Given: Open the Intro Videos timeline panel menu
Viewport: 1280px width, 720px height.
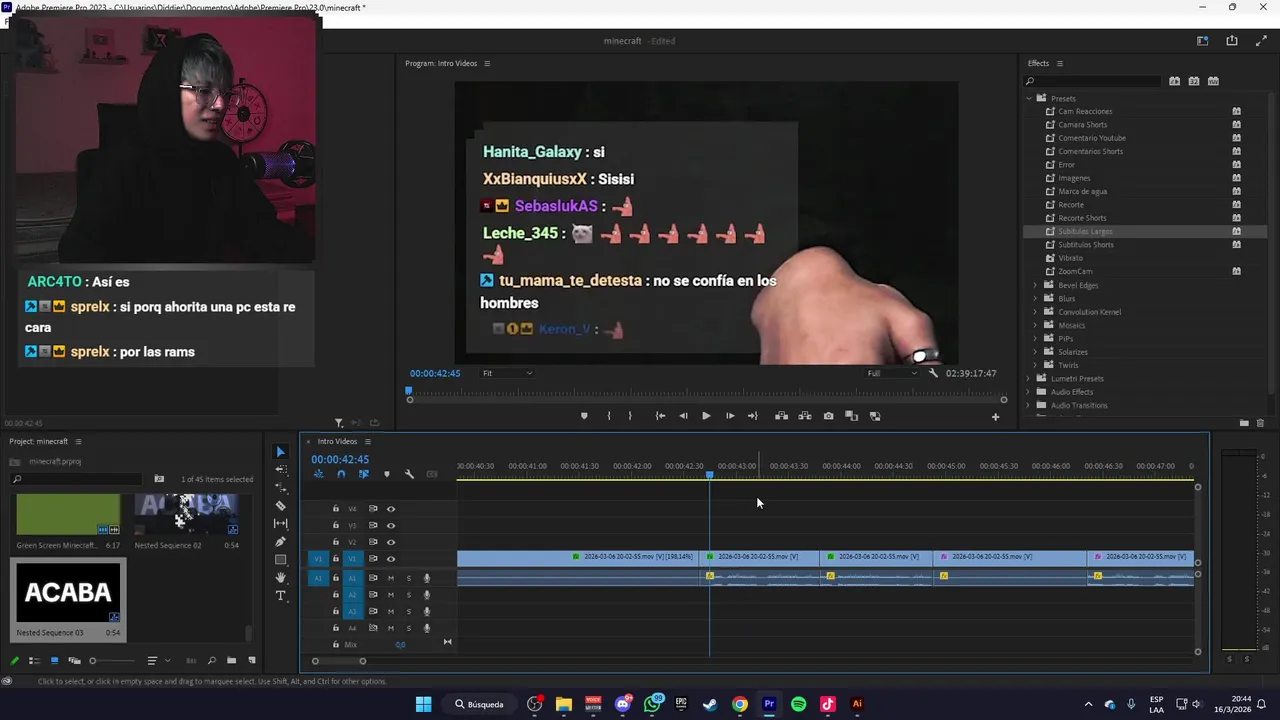Looking at the screenshot, I should pyautogui.click(x=367, y=441).
